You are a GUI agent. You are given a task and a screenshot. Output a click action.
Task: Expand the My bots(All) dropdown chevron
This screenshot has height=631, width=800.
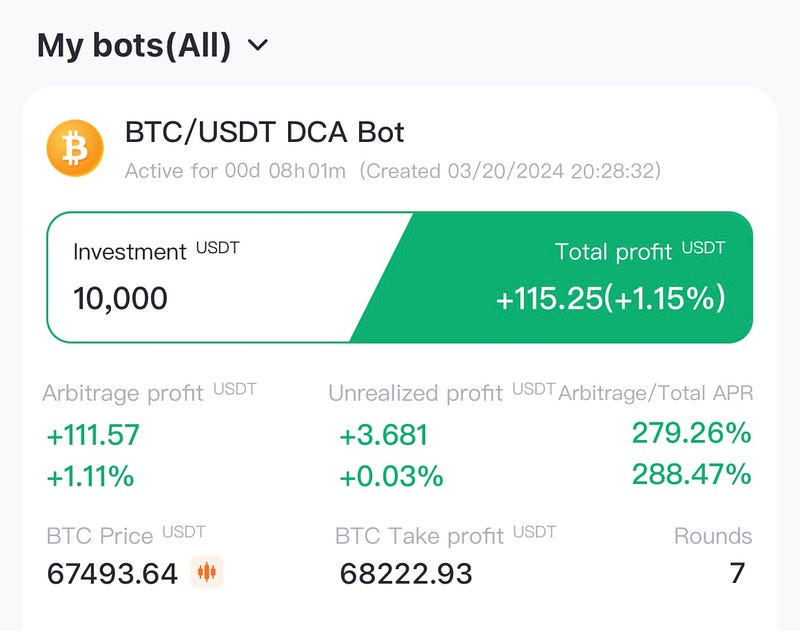pyautogui.click(x=258, y=45)
